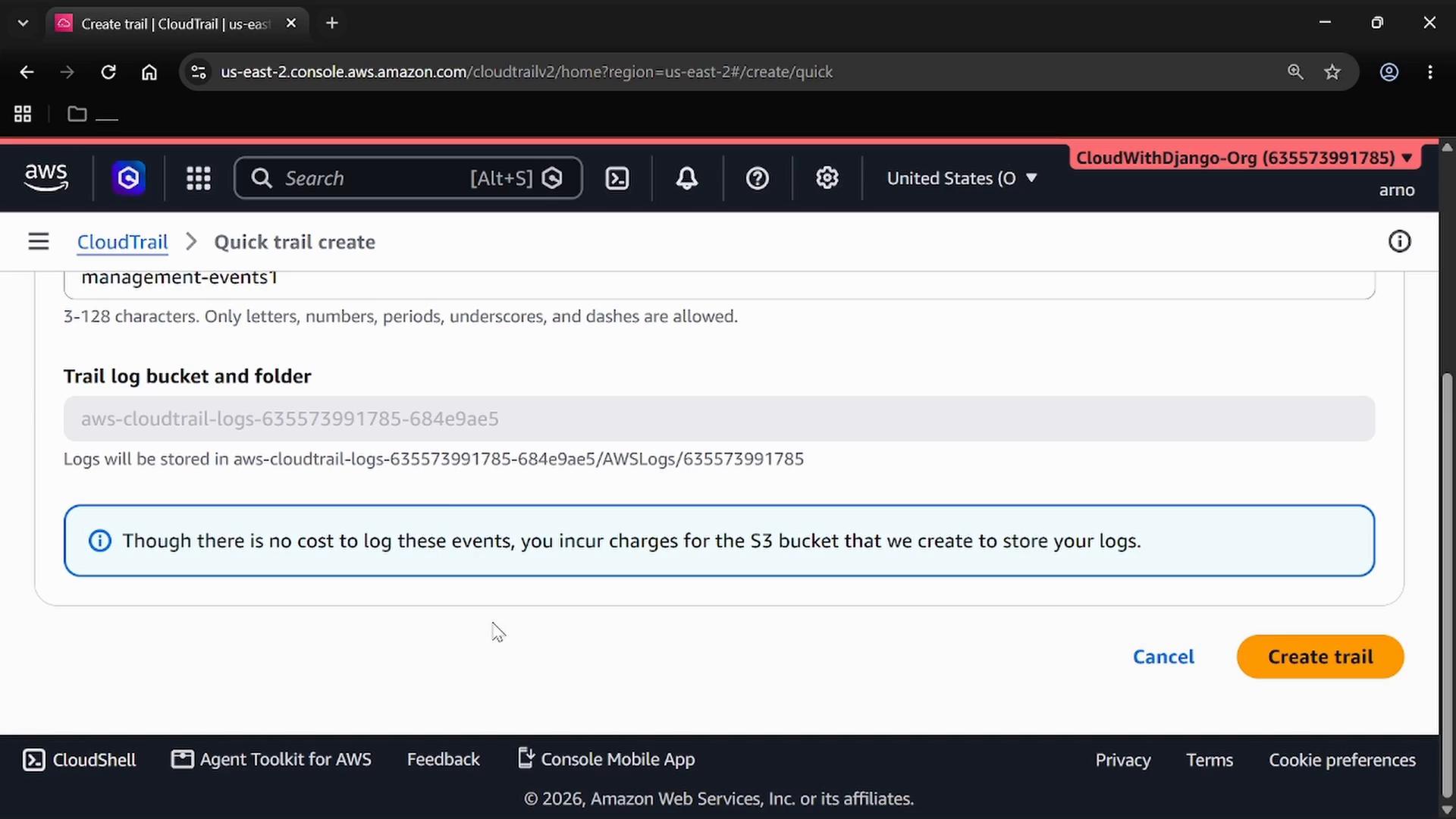Viewport: 1456px width, 819px height.
Task: Open the tab search dropdown arrow
Action: (x=23, y=23)
